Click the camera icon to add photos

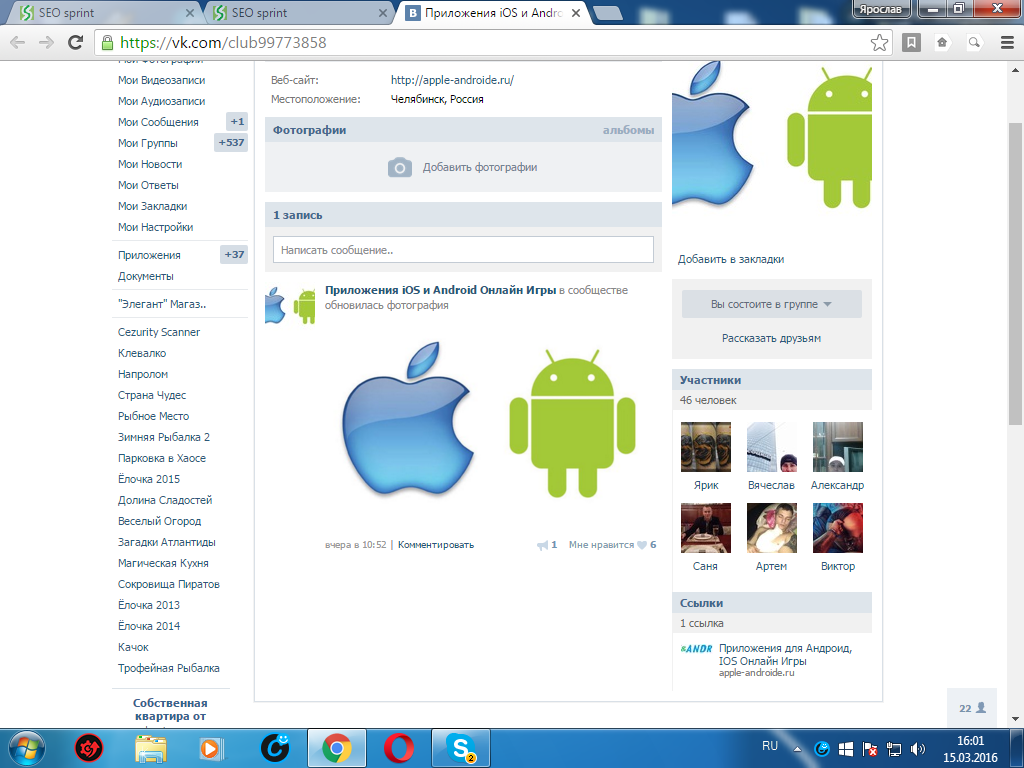(400, 167)
